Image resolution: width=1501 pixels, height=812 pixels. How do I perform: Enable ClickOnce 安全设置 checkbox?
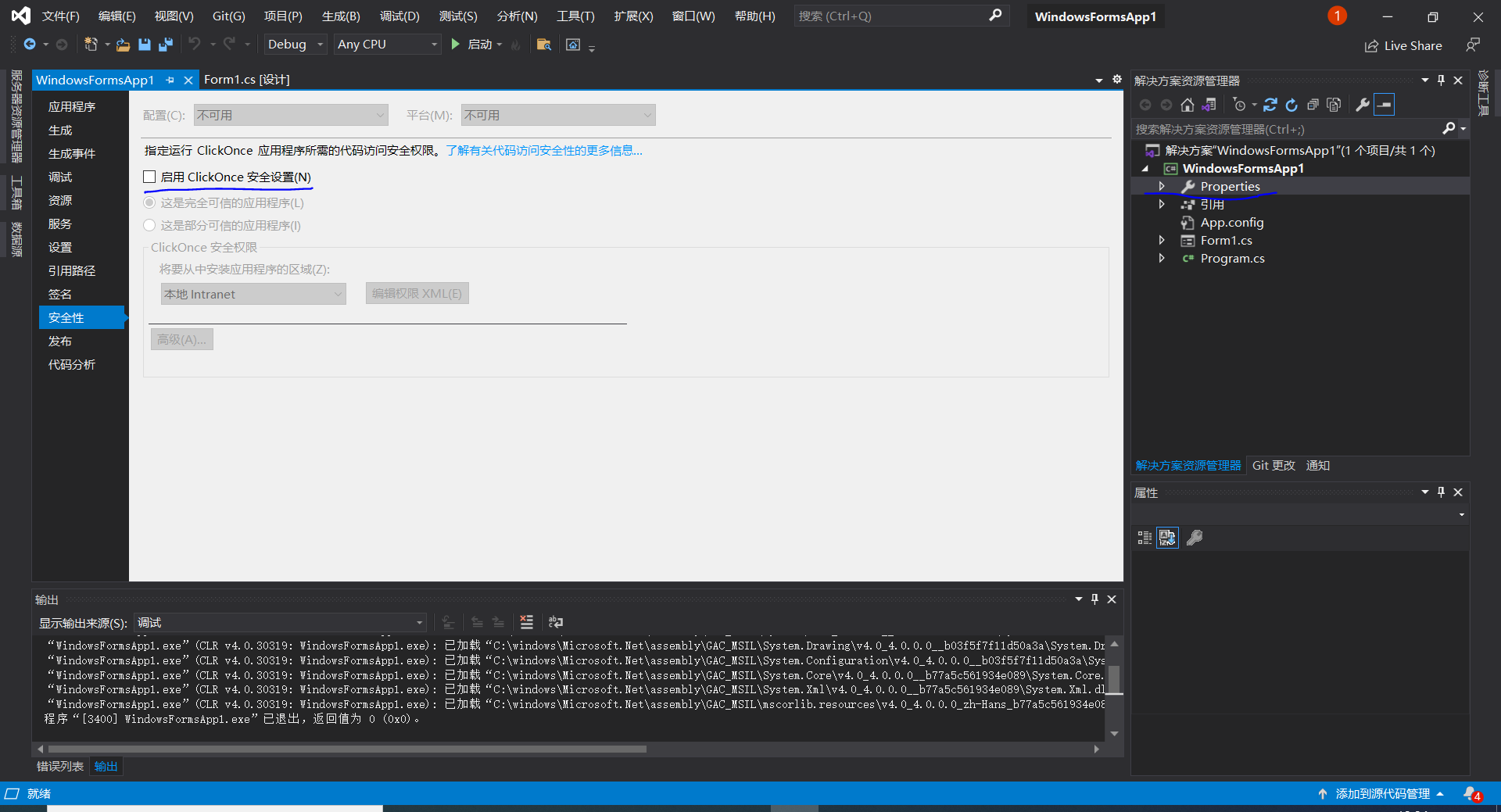[x=149, y=177]
